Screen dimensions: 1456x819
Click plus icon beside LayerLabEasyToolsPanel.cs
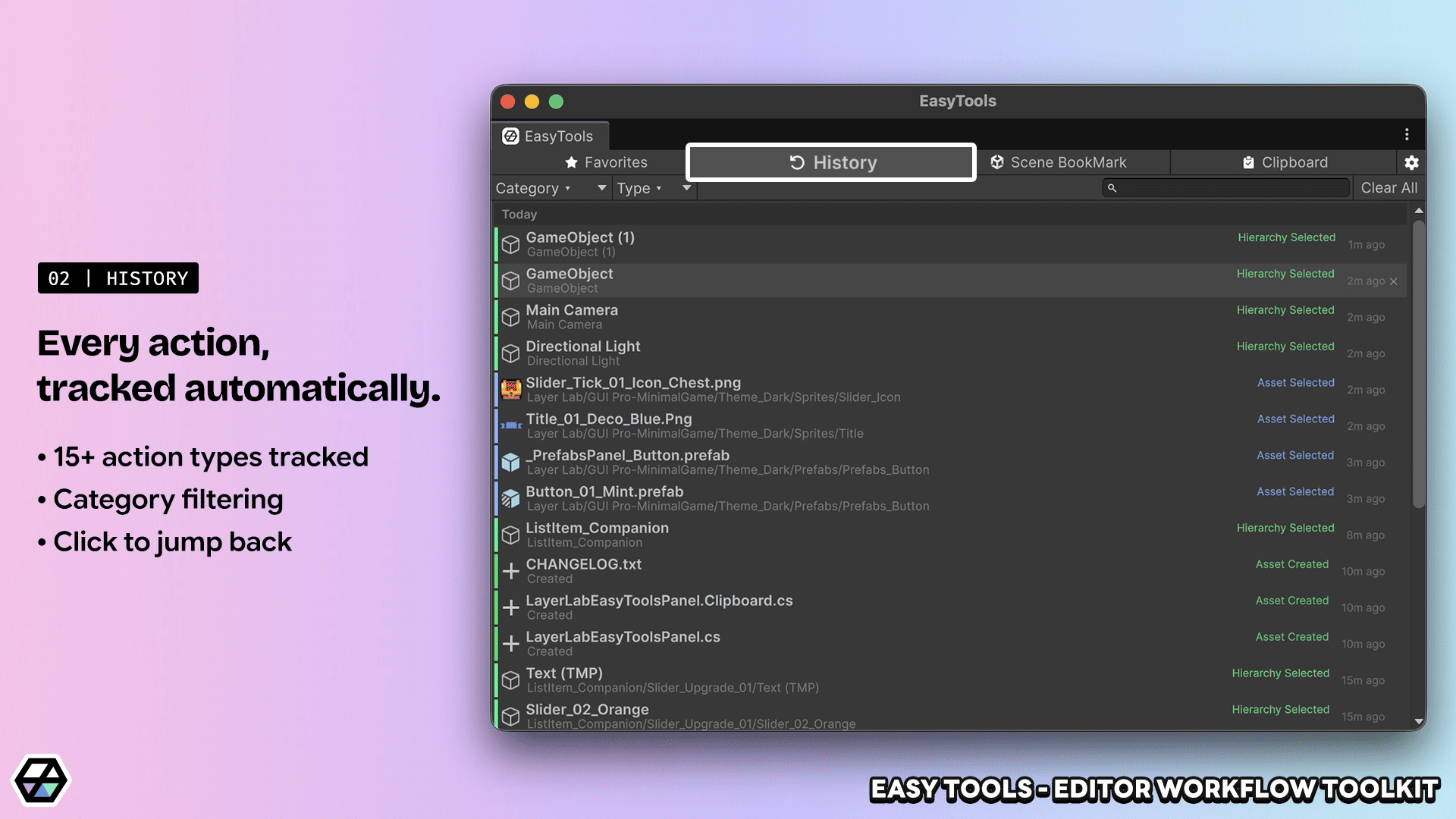tap(511, 644)
